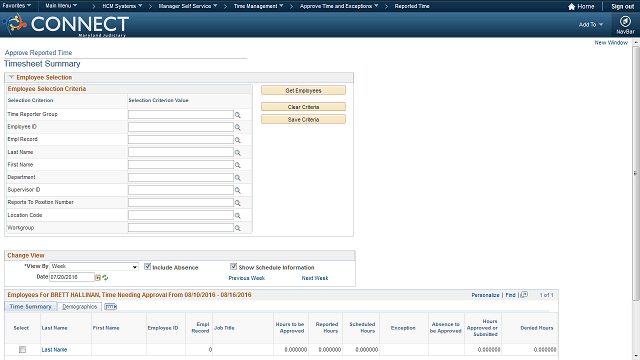Open lookup for Supervisor ID field
Viewport: 640px width, 360px height.
(x=238, y=191)
